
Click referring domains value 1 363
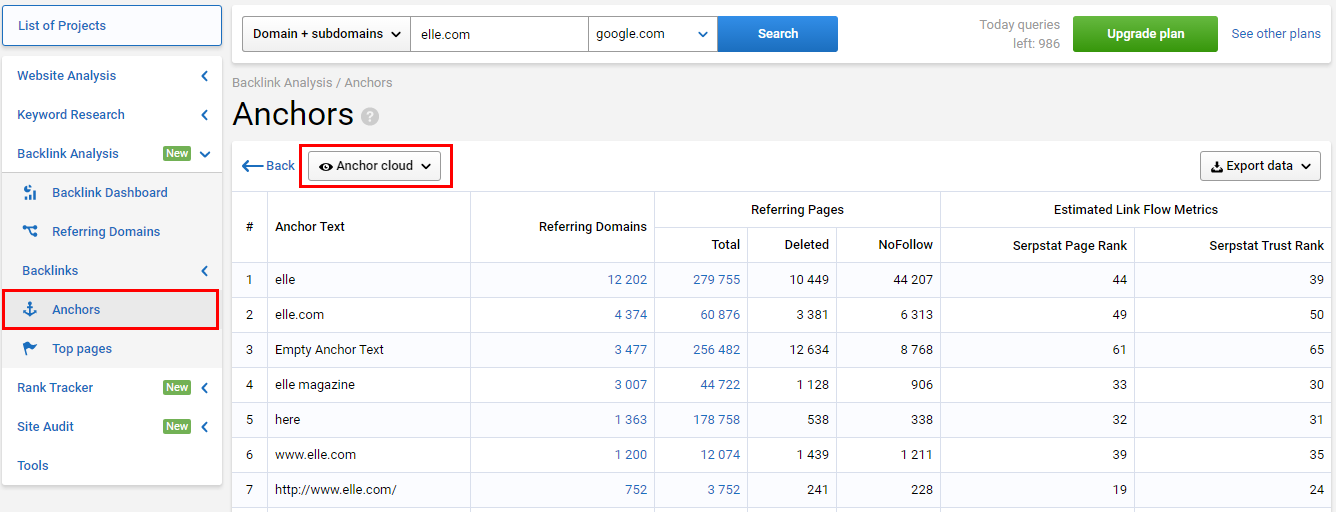click(631, 420)
